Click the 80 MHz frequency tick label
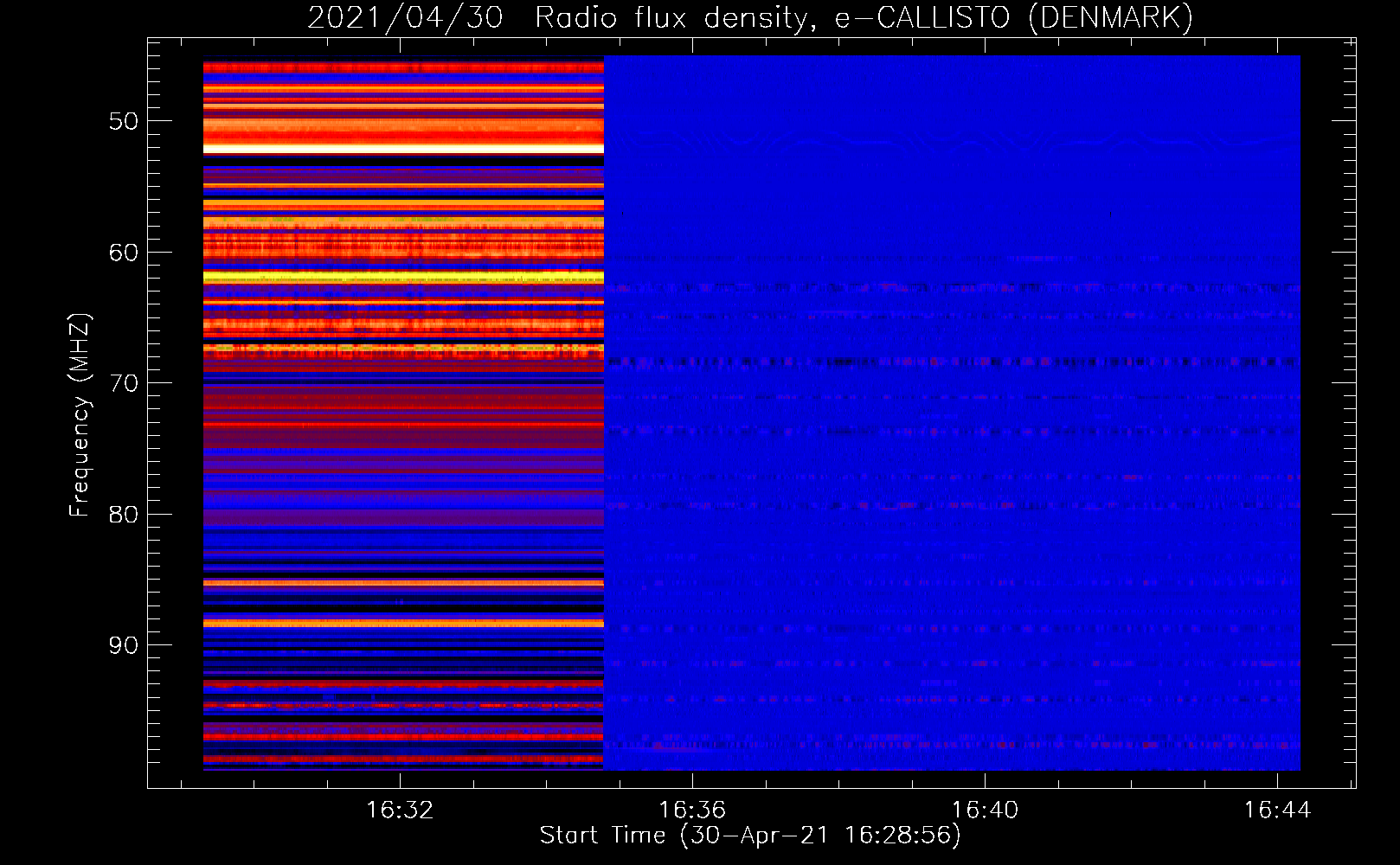 pyautogui.click(x=124, y=515)
